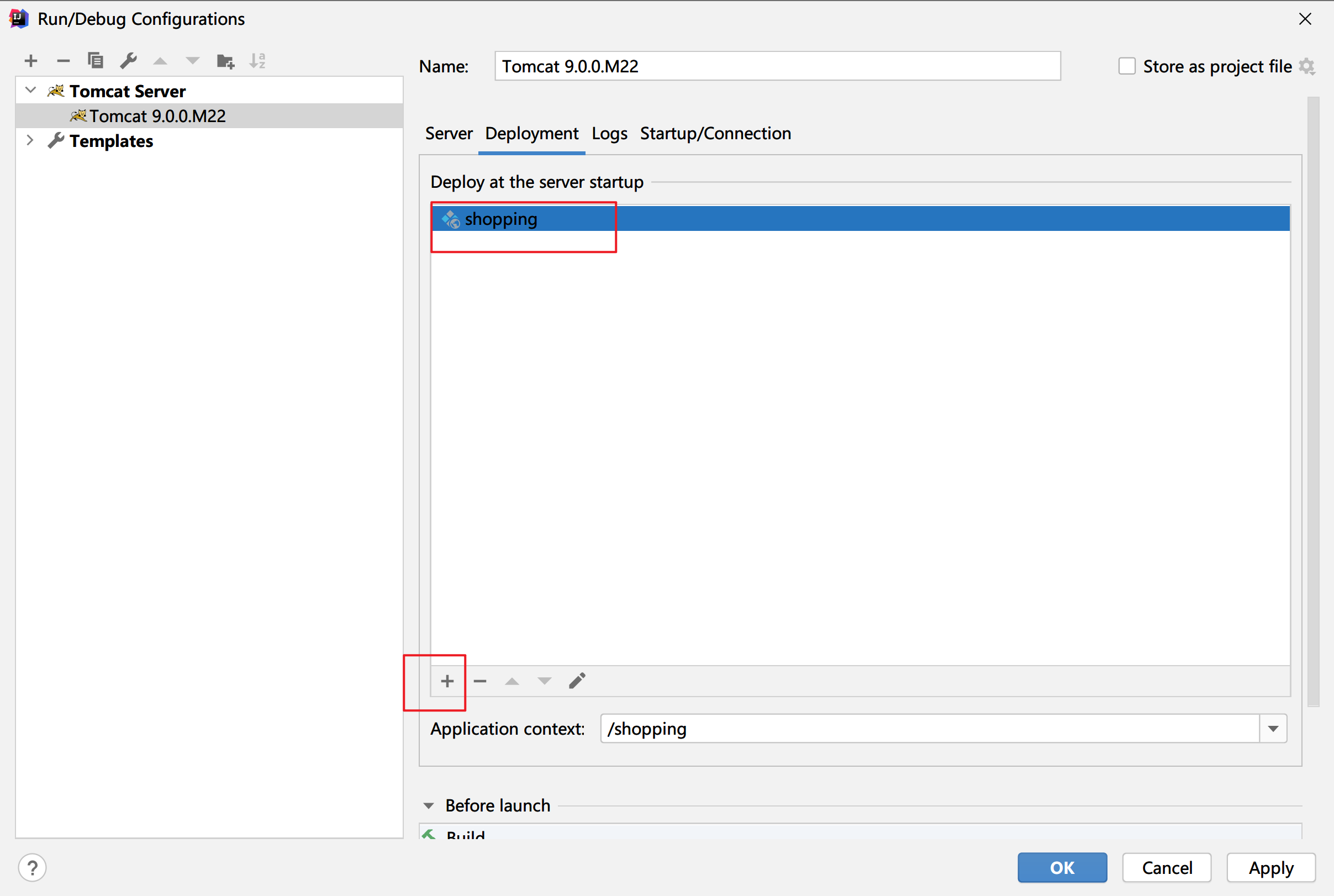Collapse the Before launch section
The image size is (1334, 896).
tap(429, 806)
